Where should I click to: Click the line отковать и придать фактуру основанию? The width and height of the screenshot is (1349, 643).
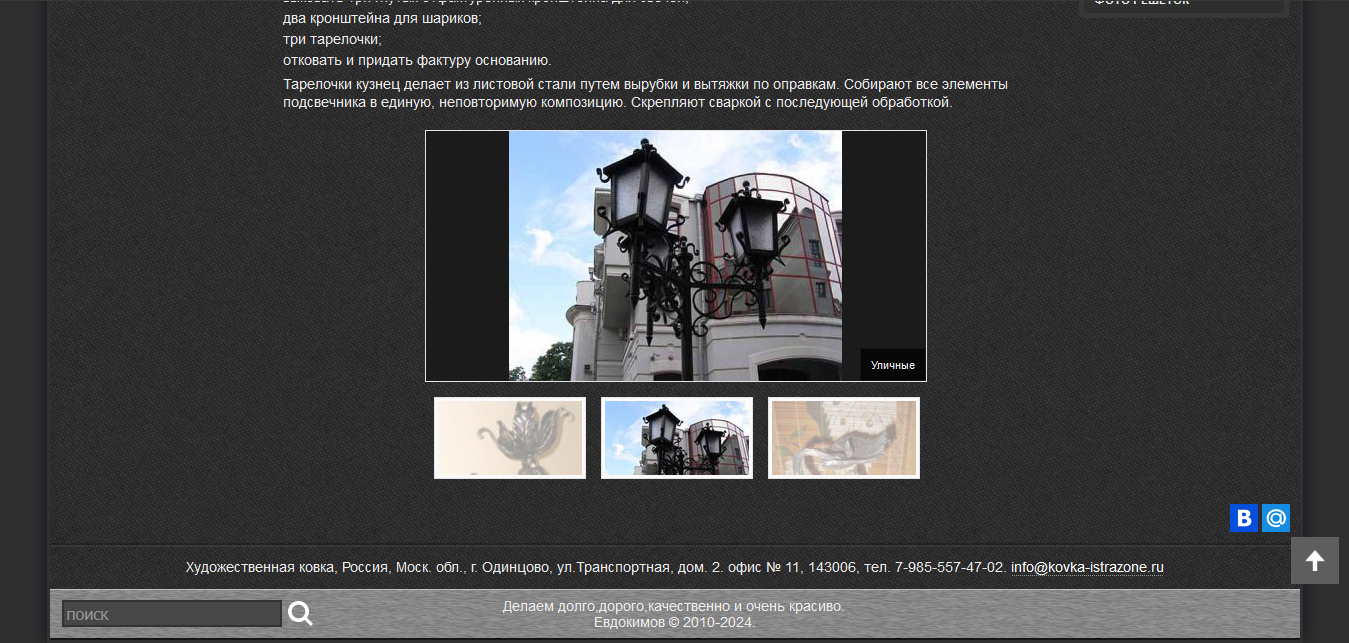click(x=417, y=60)
